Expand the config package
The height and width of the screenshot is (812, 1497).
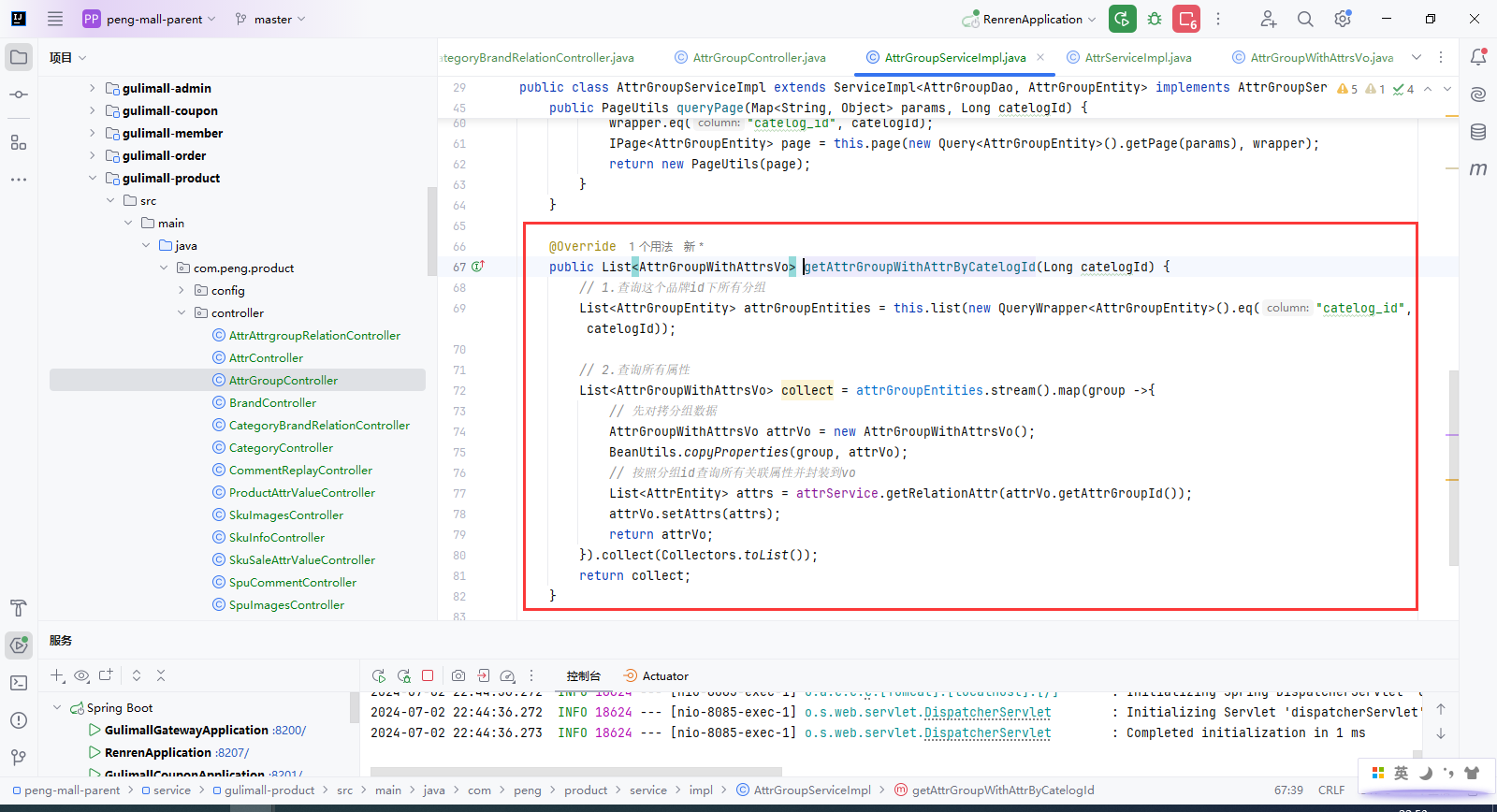click(x=182, y=290)
